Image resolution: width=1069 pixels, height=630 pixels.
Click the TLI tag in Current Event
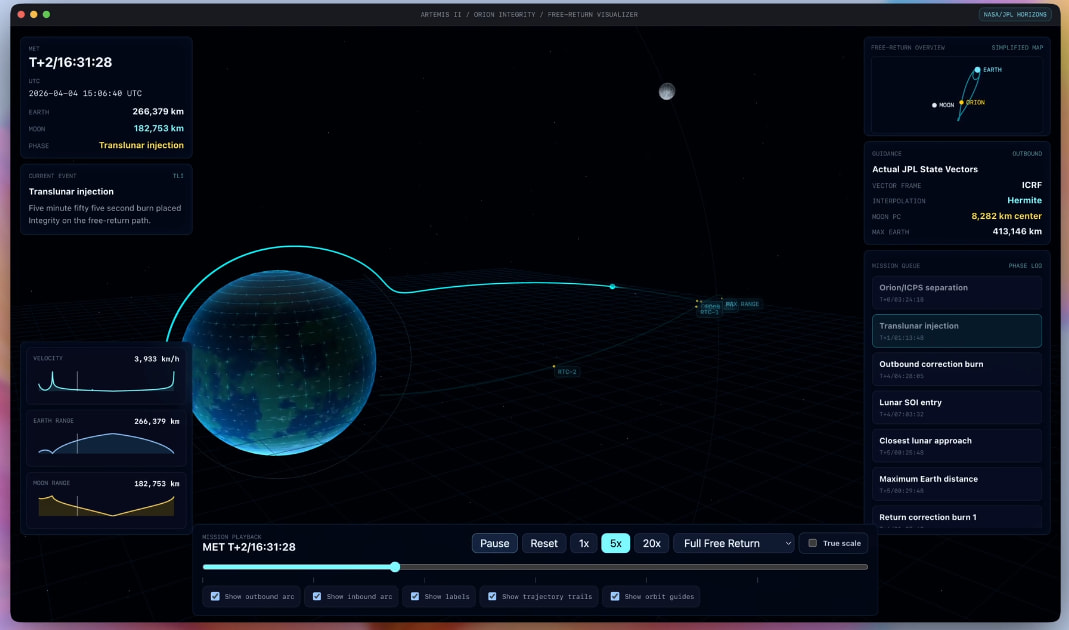(x=178, y=176)
